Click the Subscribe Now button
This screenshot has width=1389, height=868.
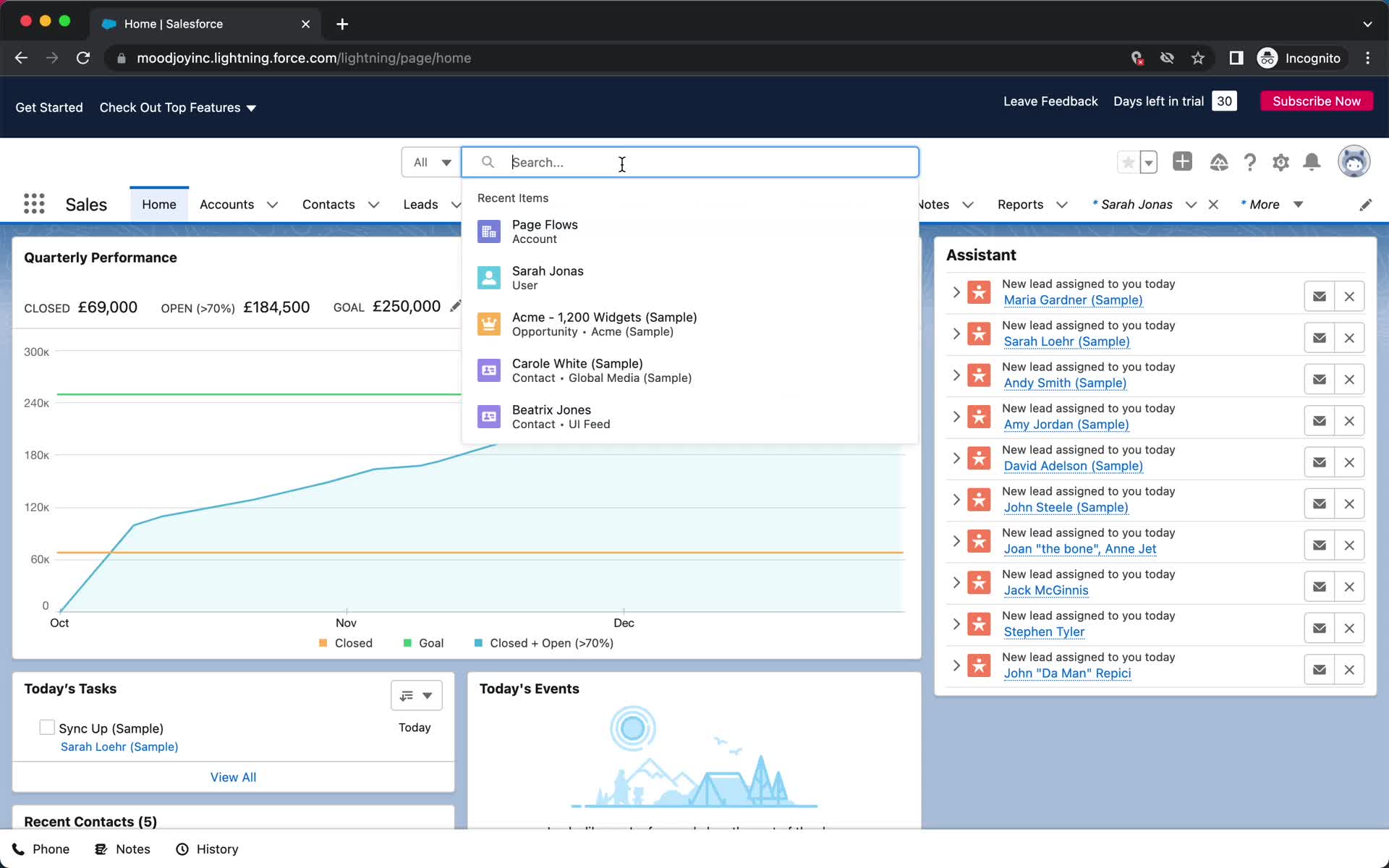1317,101
